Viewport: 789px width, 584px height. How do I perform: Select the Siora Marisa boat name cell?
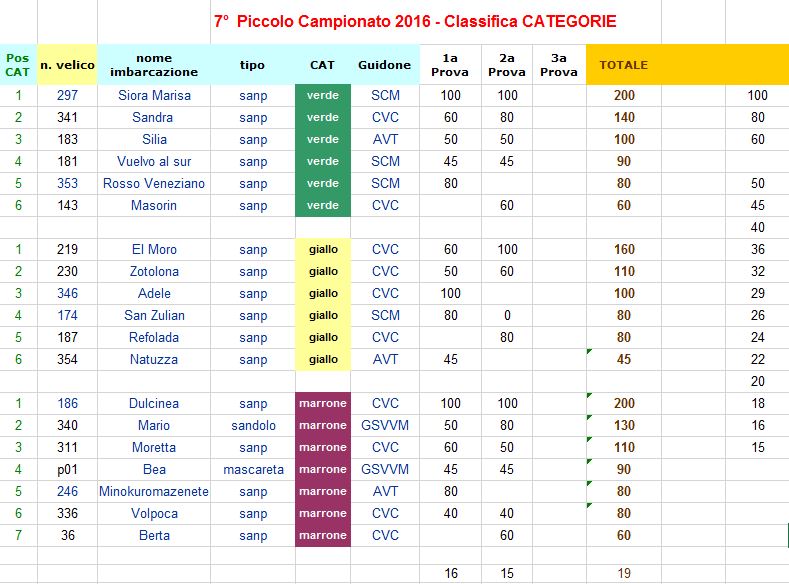point(154,95)
